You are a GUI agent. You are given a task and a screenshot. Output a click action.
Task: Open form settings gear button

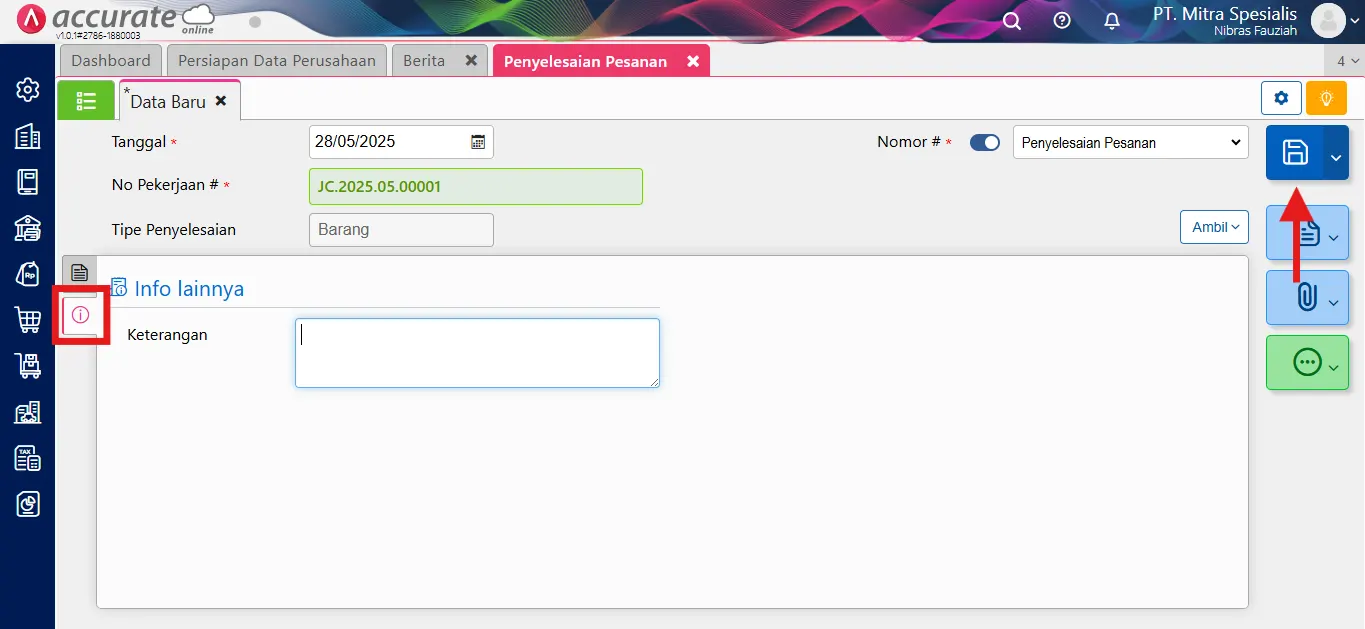pos(1281,98)
